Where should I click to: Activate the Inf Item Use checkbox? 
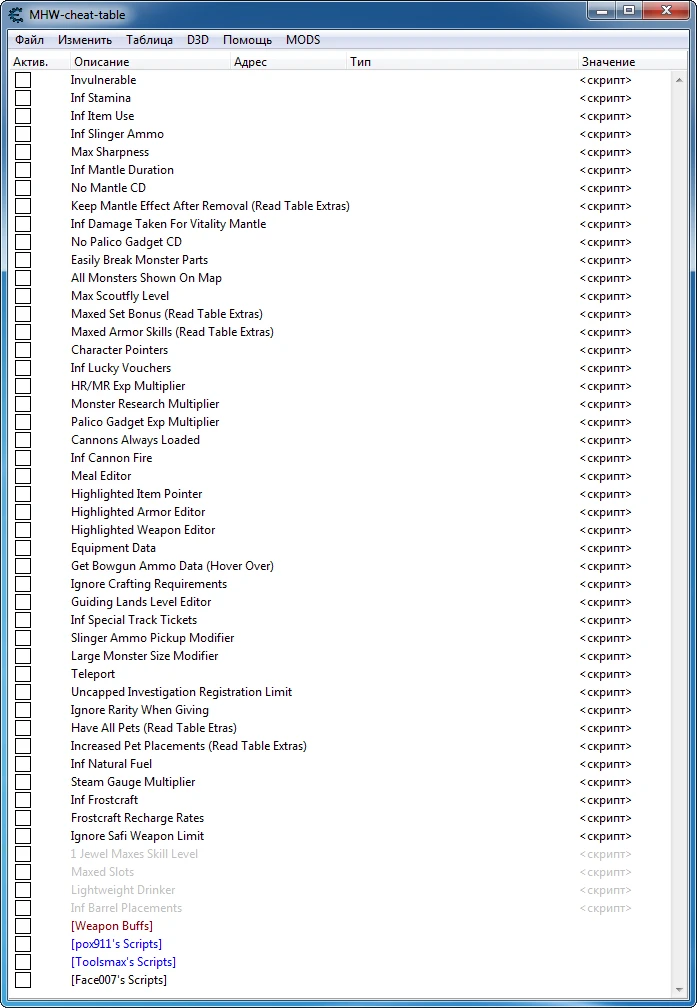tap(23, 116)
